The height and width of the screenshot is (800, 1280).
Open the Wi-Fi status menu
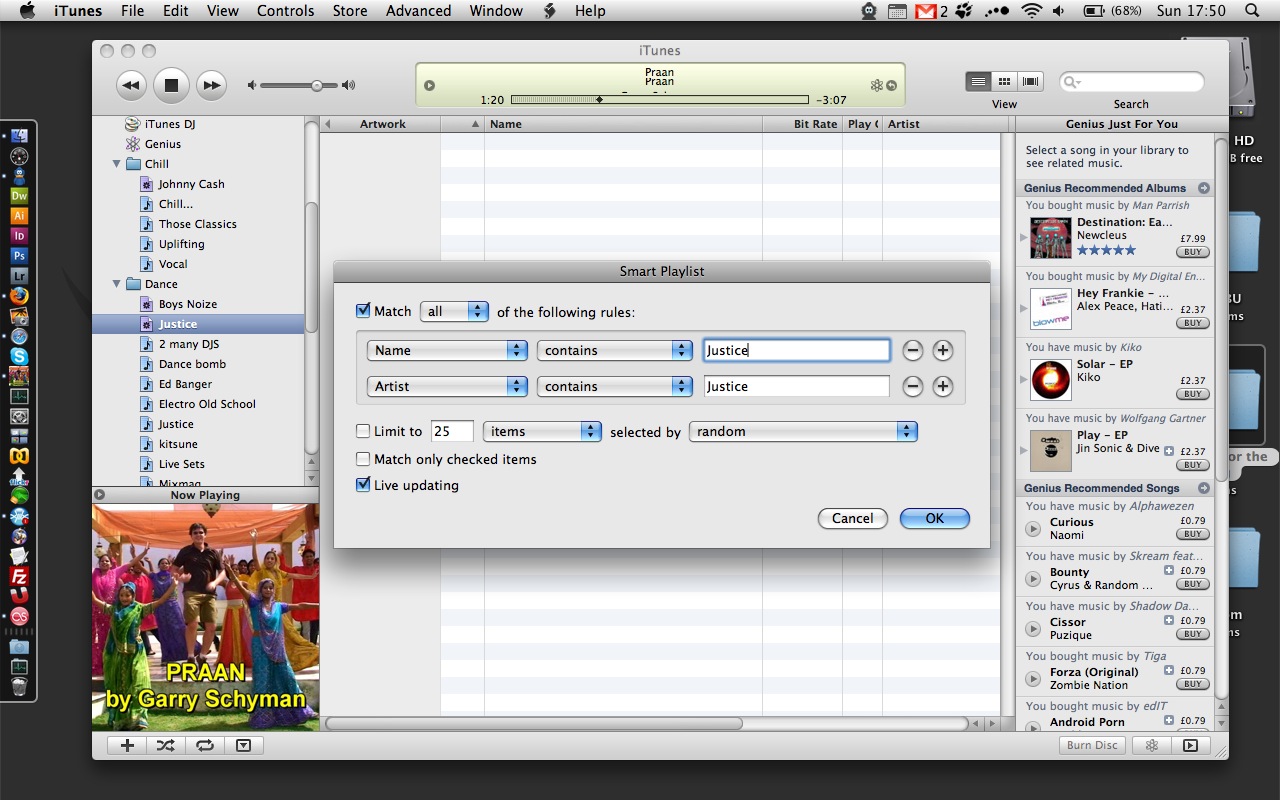coord(1031,11)
